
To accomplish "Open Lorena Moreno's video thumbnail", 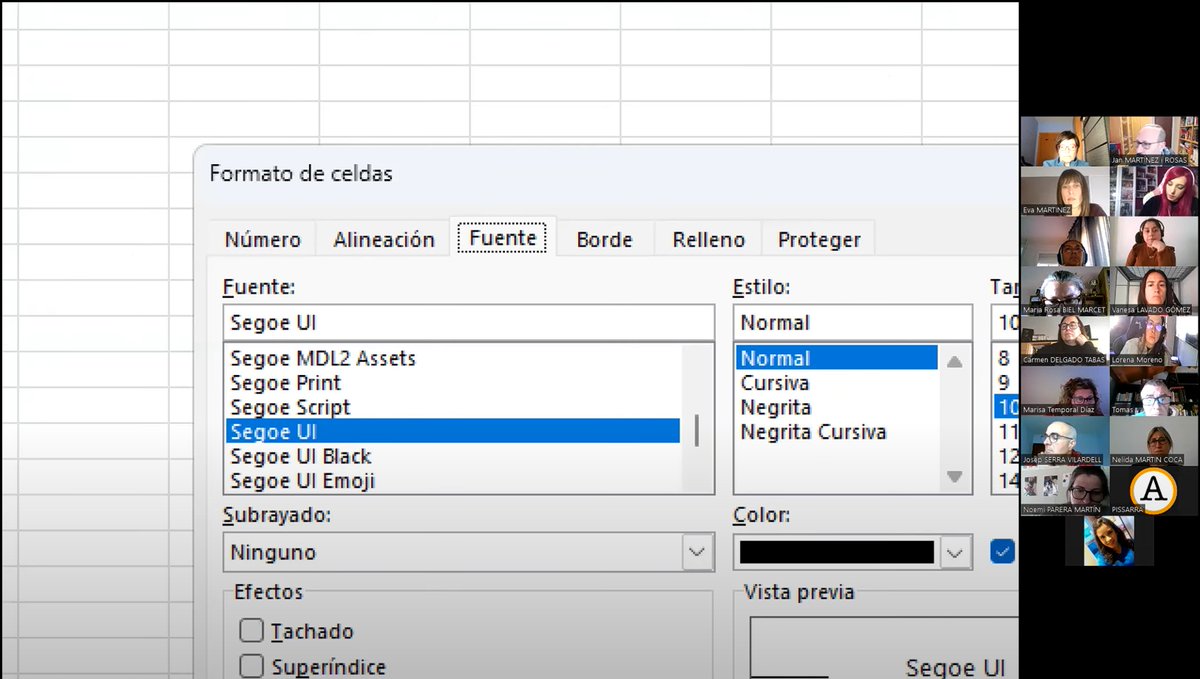I will click(1153, 341).
